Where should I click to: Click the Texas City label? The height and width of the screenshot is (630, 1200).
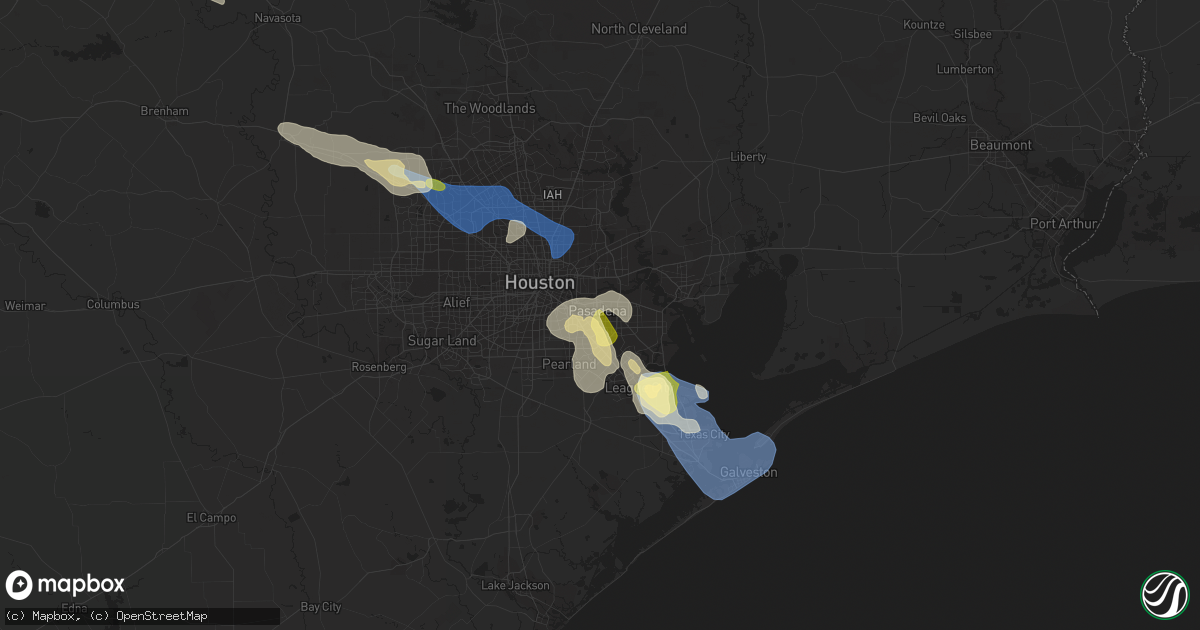pos(705,435)
